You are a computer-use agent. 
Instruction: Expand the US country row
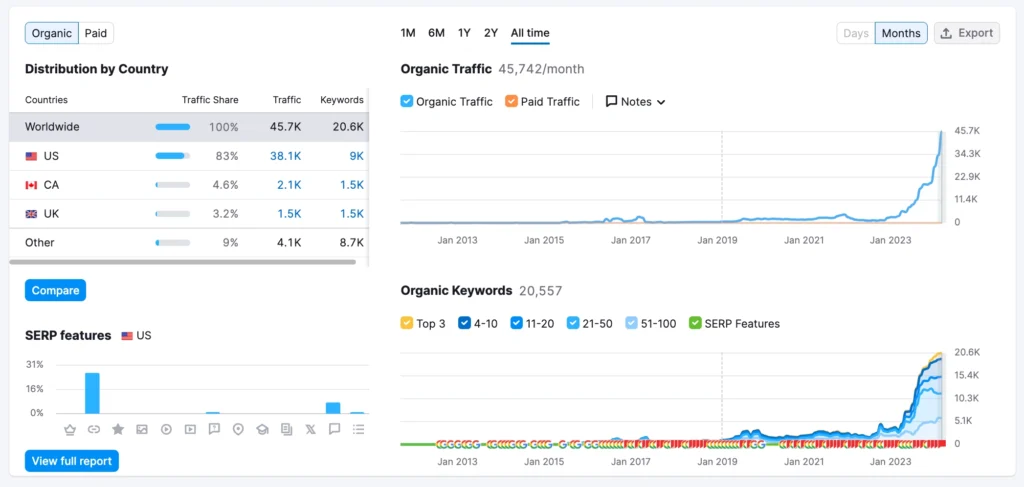51,156
